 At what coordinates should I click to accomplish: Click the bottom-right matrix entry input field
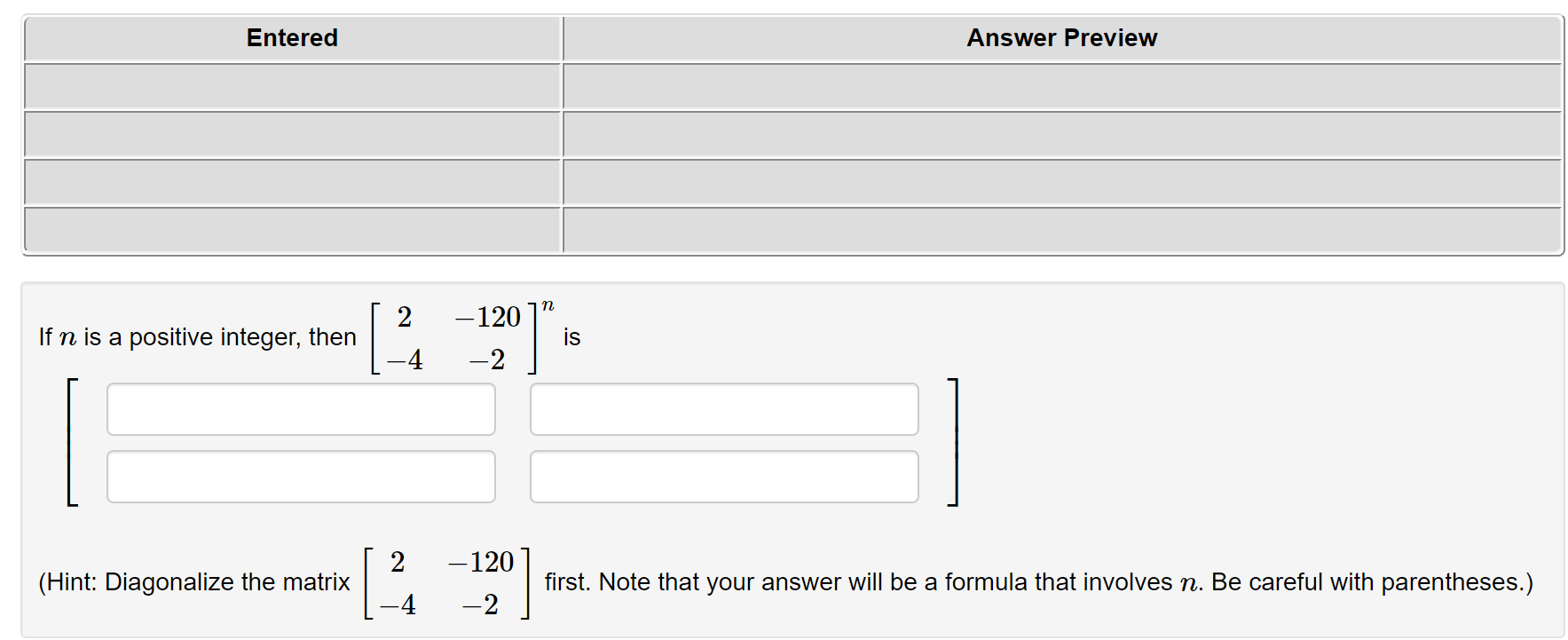click(x=724, y=477)
